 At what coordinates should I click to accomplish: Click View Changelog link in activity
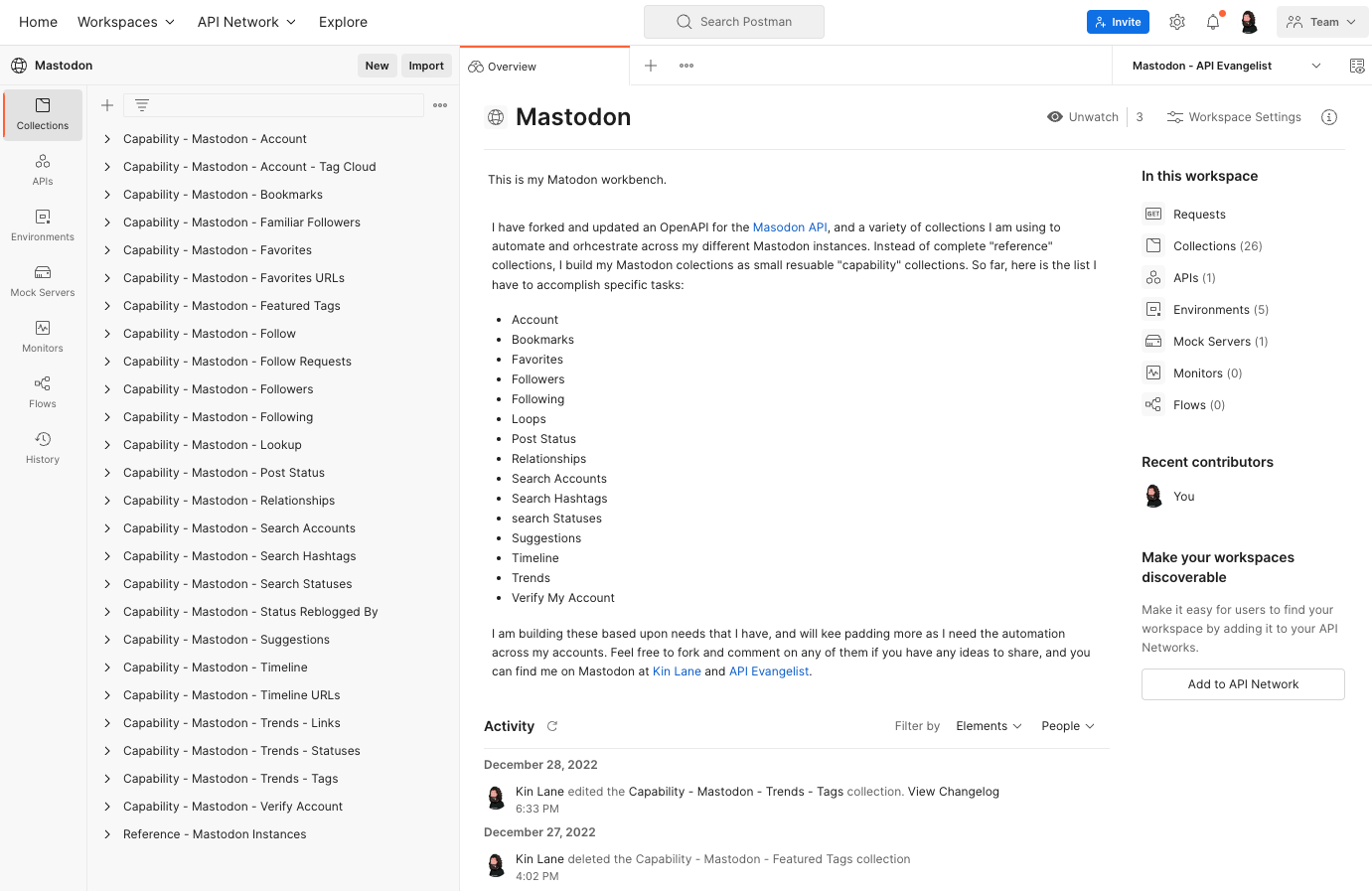953,792
